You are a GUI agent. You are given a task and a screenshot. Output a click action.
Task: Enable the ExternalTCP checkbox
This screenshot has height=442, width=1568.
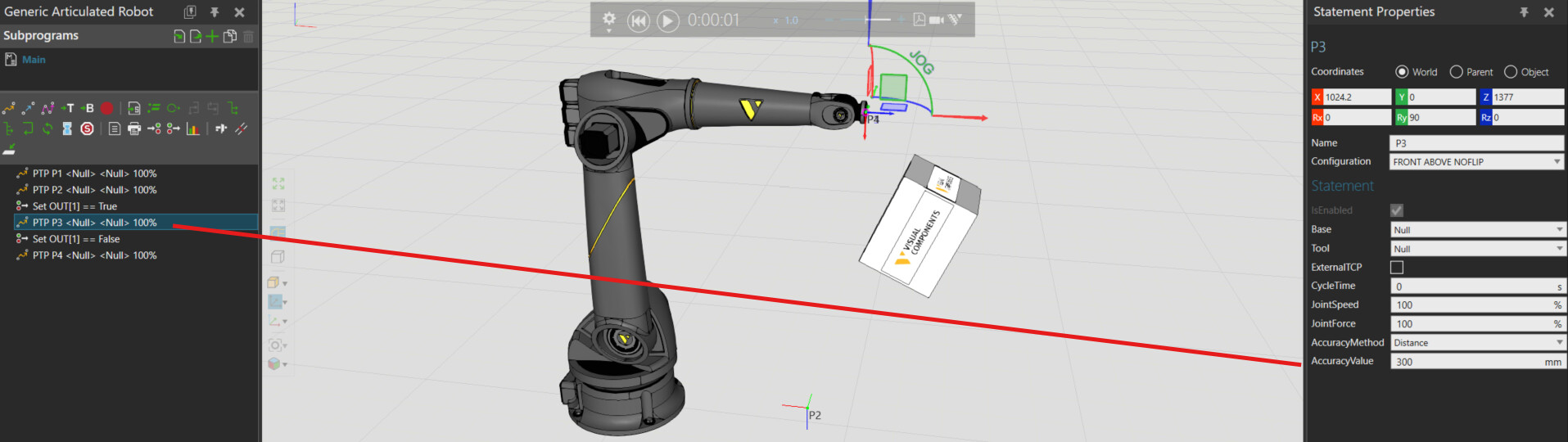pos(1397,268)
